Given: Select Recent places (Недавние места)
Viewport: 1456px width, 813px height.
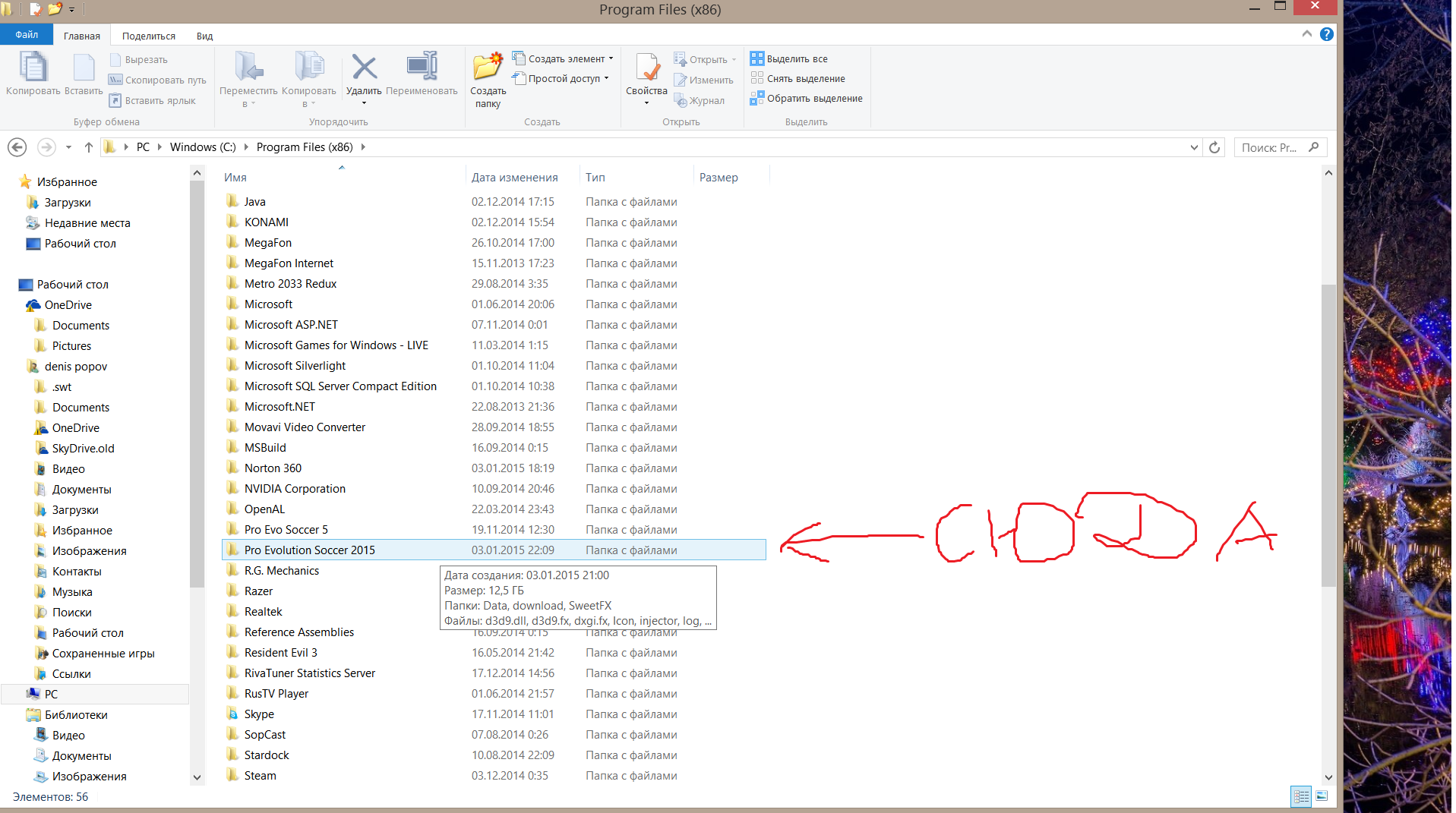Looking at the screenshot, I should (x=87, y=223).
